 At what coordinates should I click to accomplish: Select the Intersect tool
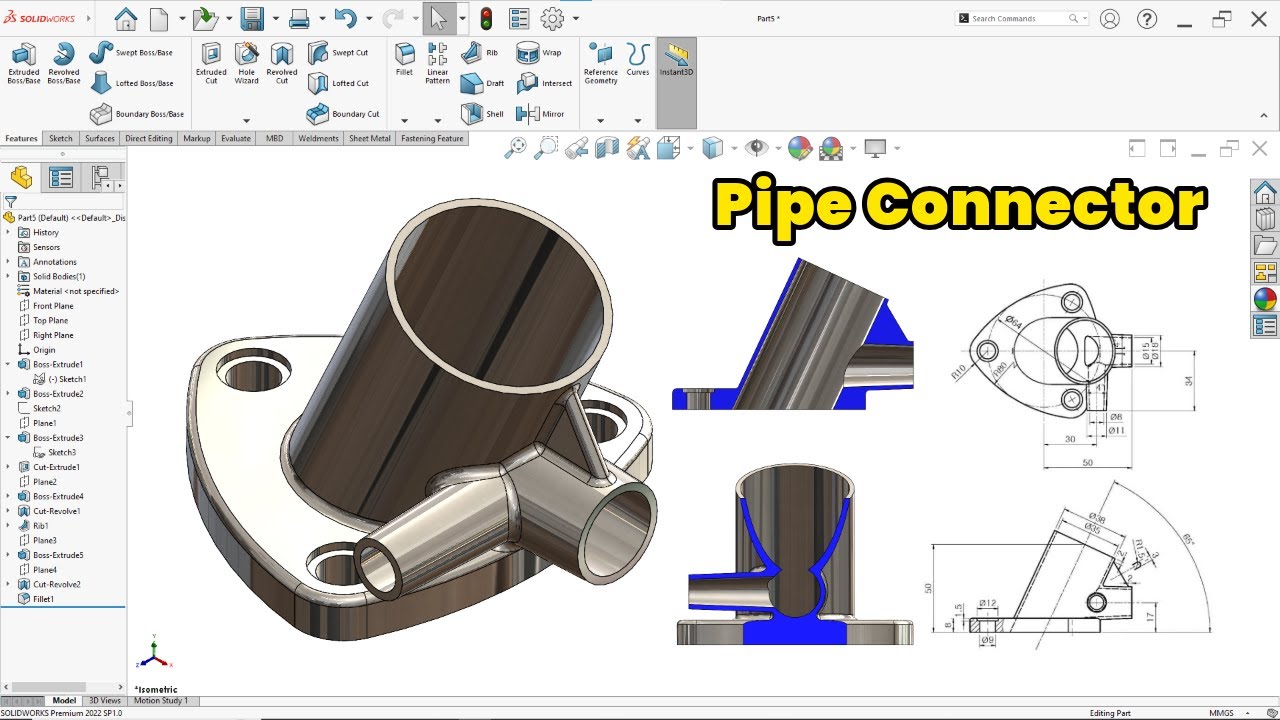[543, 83]
